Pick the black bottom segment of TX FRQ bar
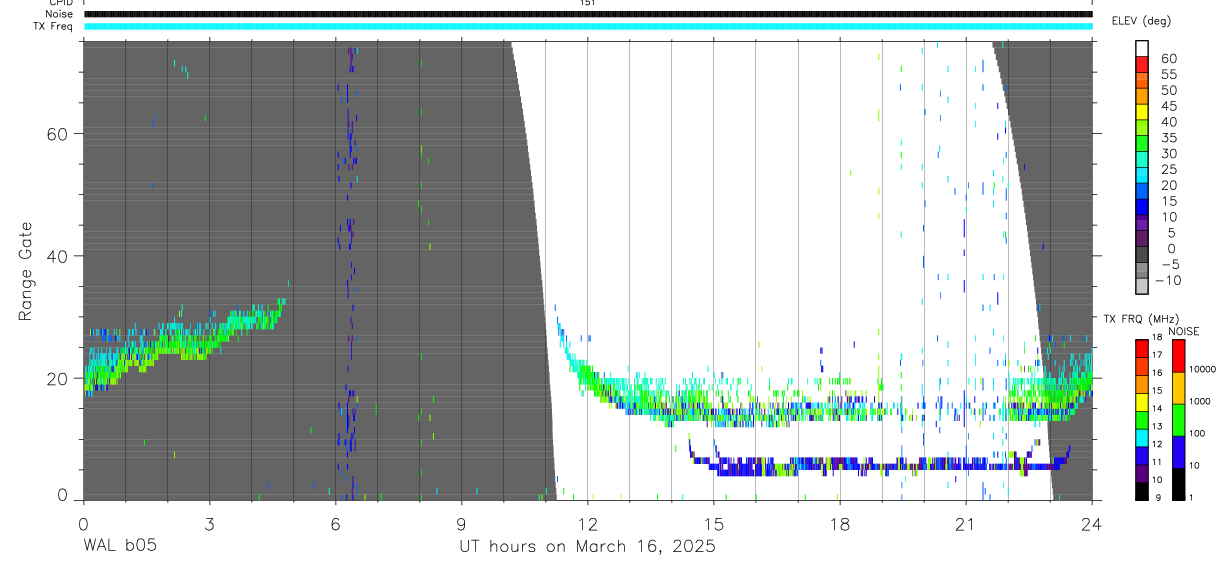1228x567 pixels. coord(1141,490)
